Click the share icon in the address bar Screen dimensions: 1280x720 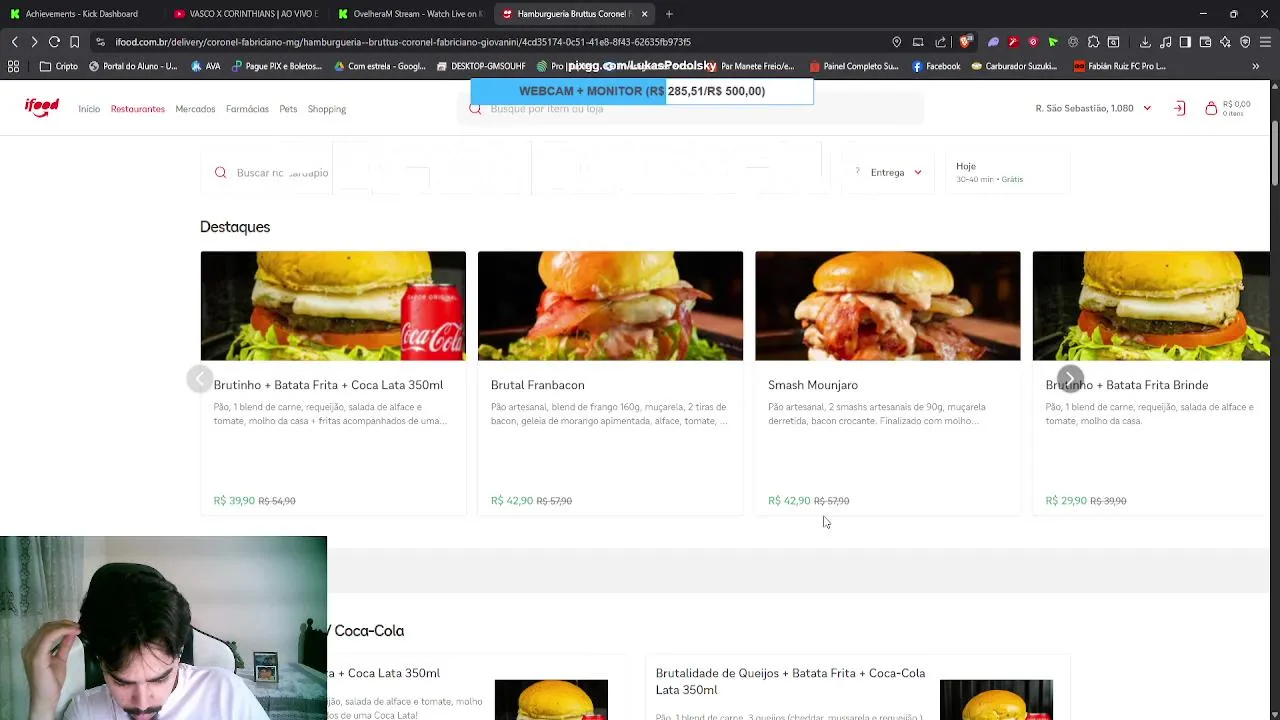click(941, 42)
